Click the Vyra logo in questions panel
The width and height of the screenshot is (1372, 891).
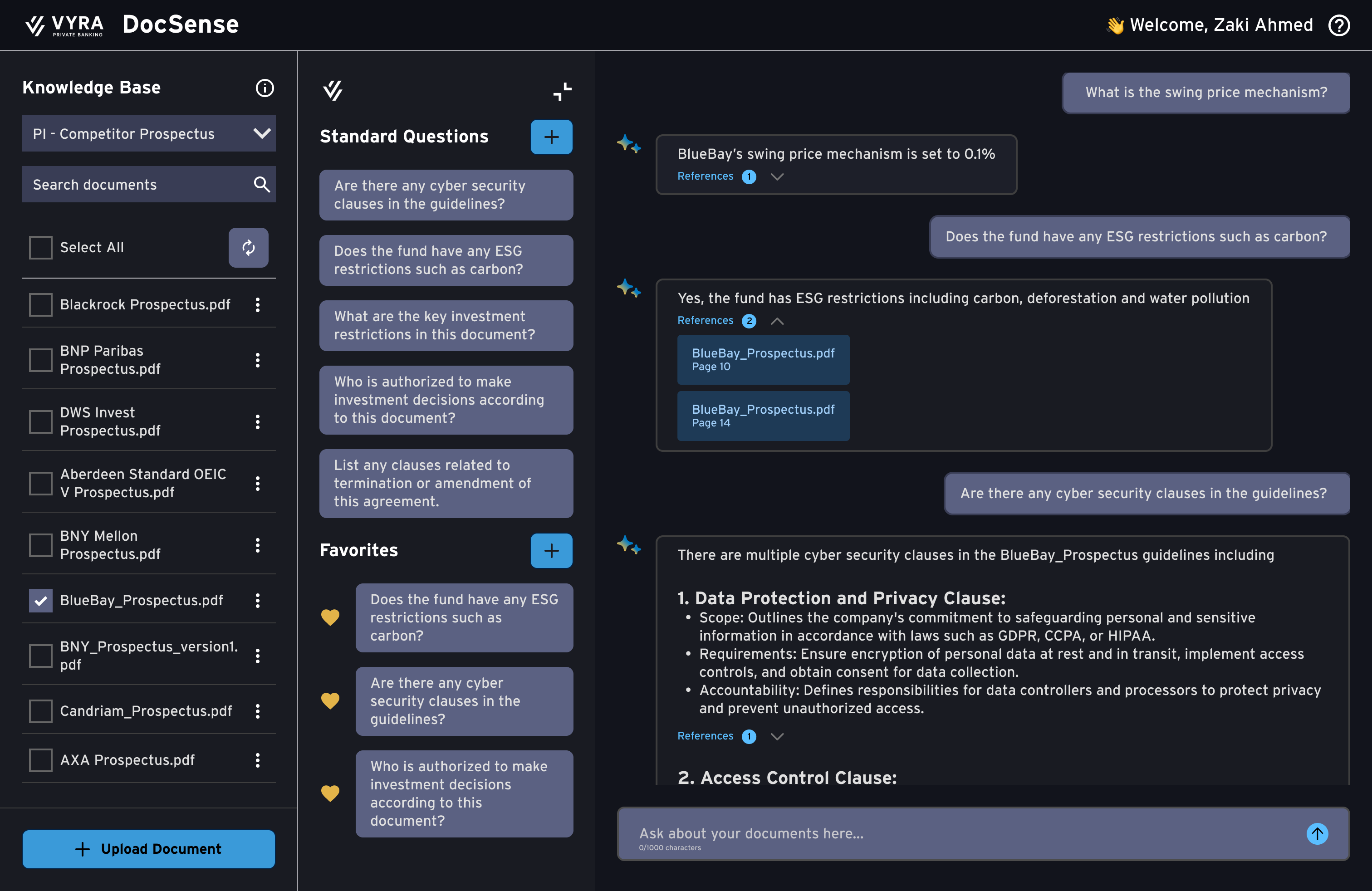click(x=333, y=90)
